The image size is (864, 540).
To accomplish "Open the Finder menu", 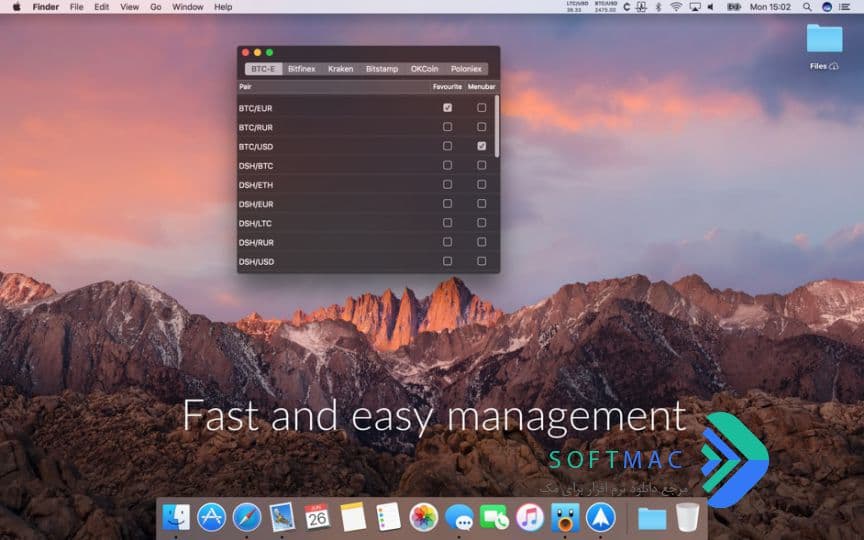I will click(46, 7).
